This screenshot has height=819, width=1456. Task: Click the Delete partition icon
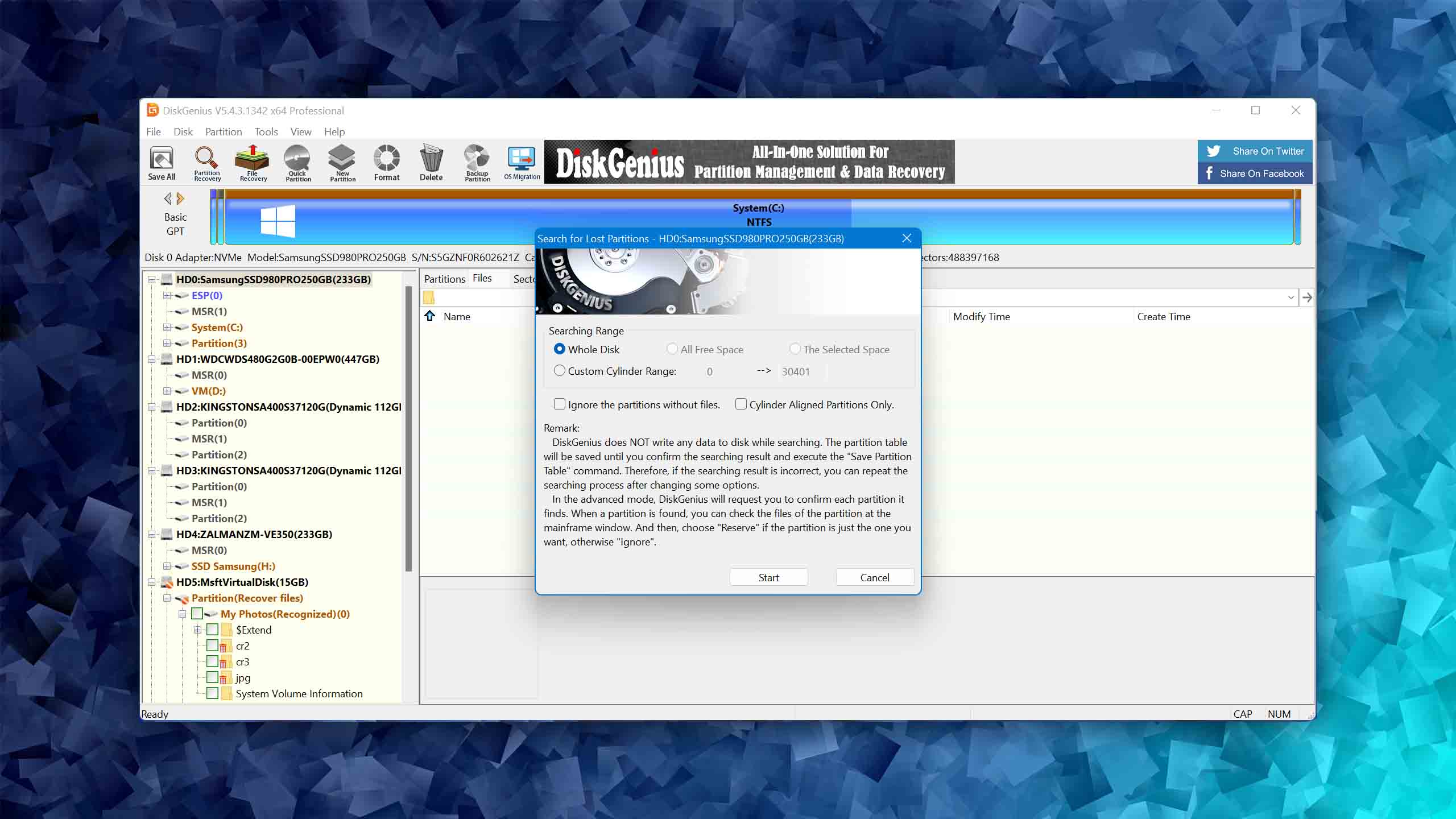click(431, 163)
